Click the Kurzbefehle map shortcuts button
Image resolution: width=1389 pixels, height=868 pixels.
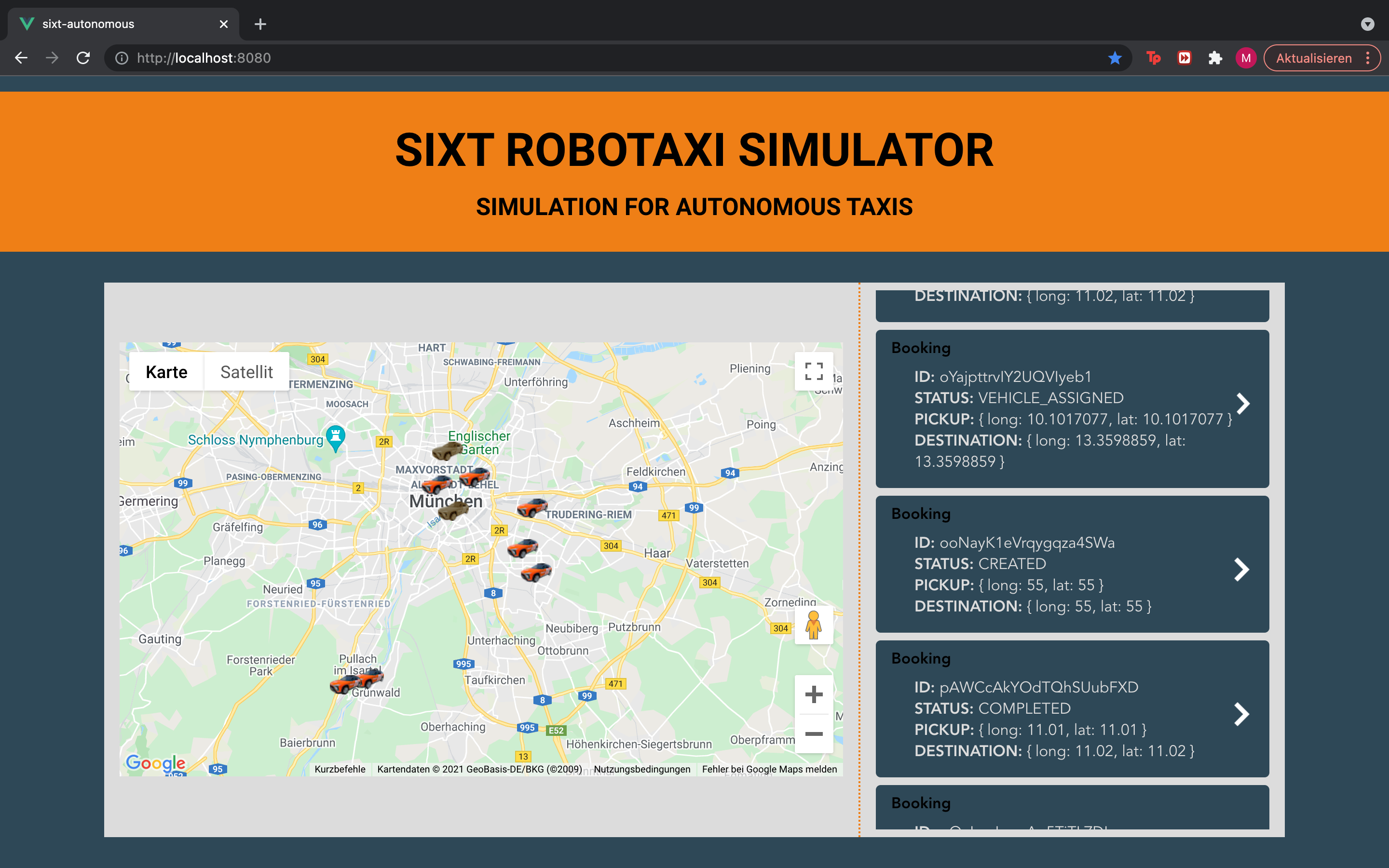[340, 769]
